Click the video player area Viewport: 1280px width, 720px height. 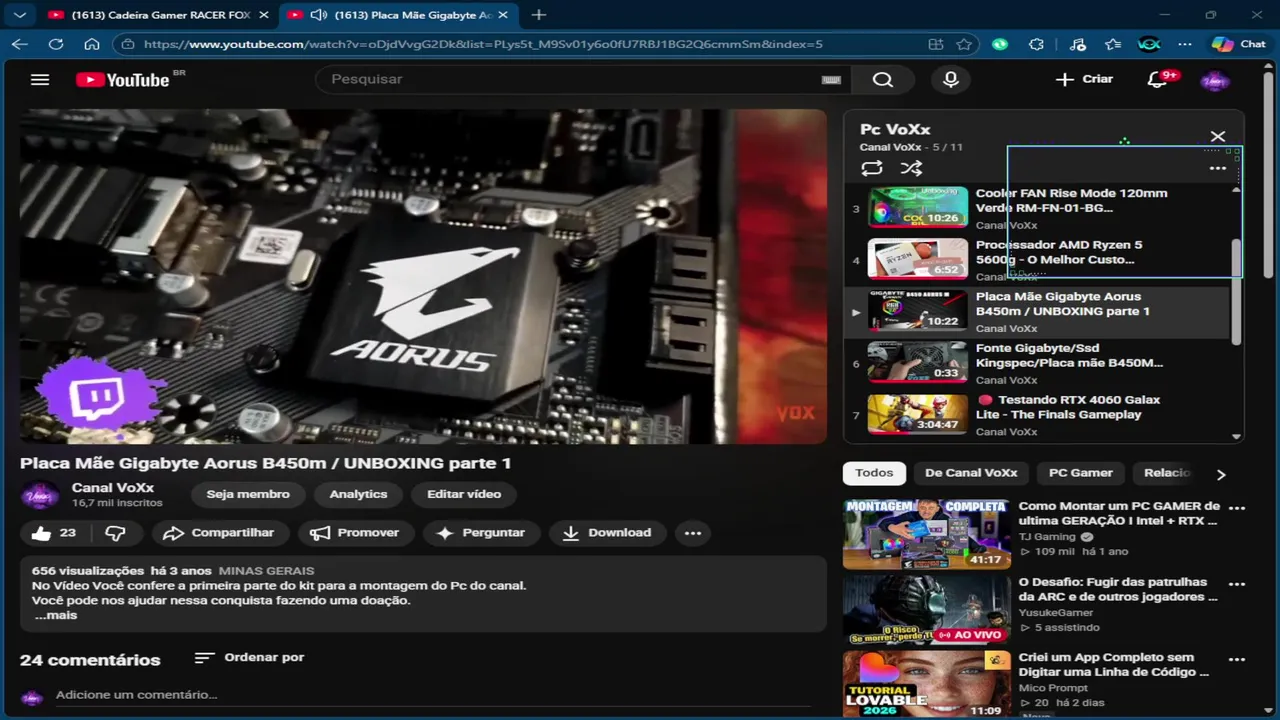tap(423, 276)
